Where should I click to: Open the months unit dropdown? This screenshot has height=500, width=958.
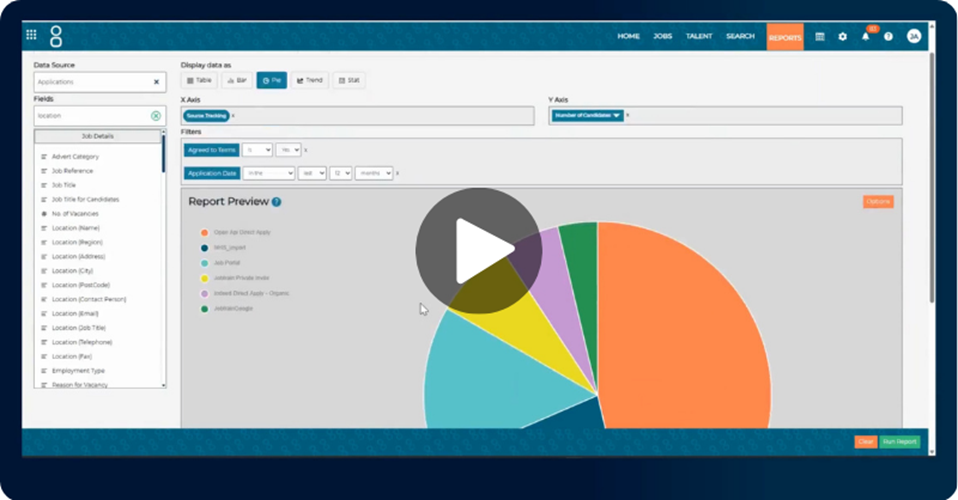coord(374,174)
